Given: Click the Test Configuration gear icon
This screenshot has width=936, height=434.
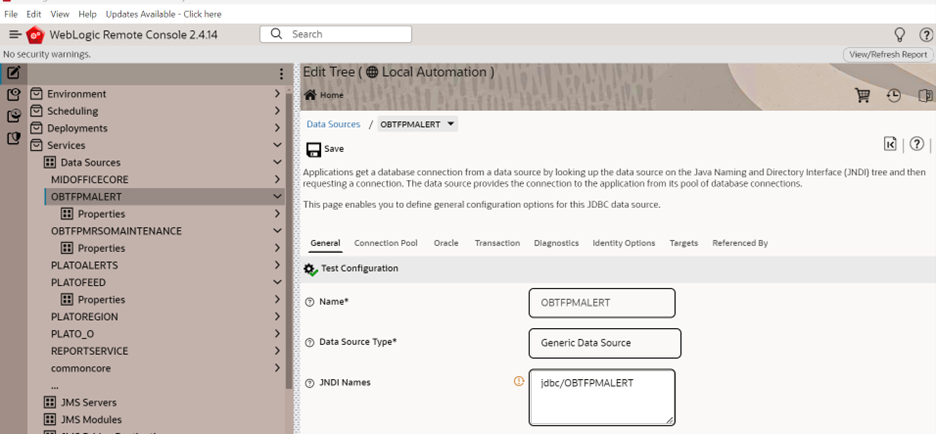Looking at the screenshot, I should pos(310,269).
